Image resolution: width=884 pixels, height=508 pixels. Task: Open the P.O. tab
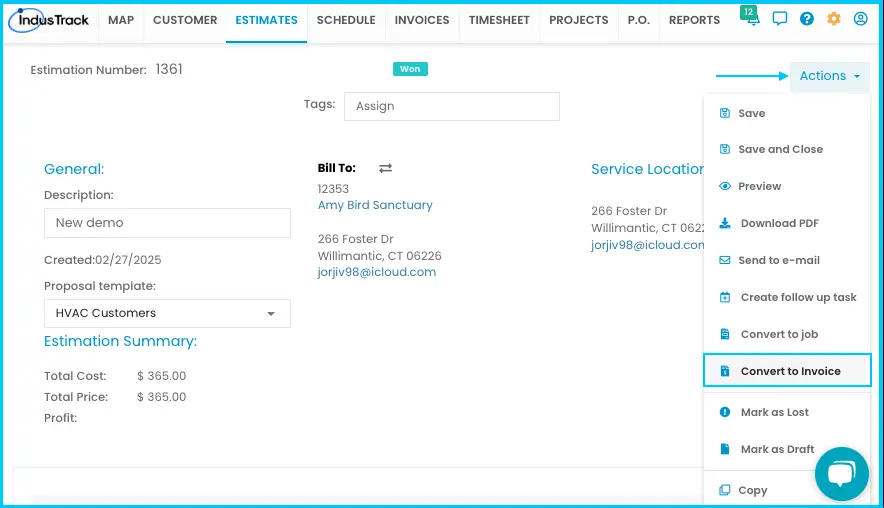click(x=639, y=20)
